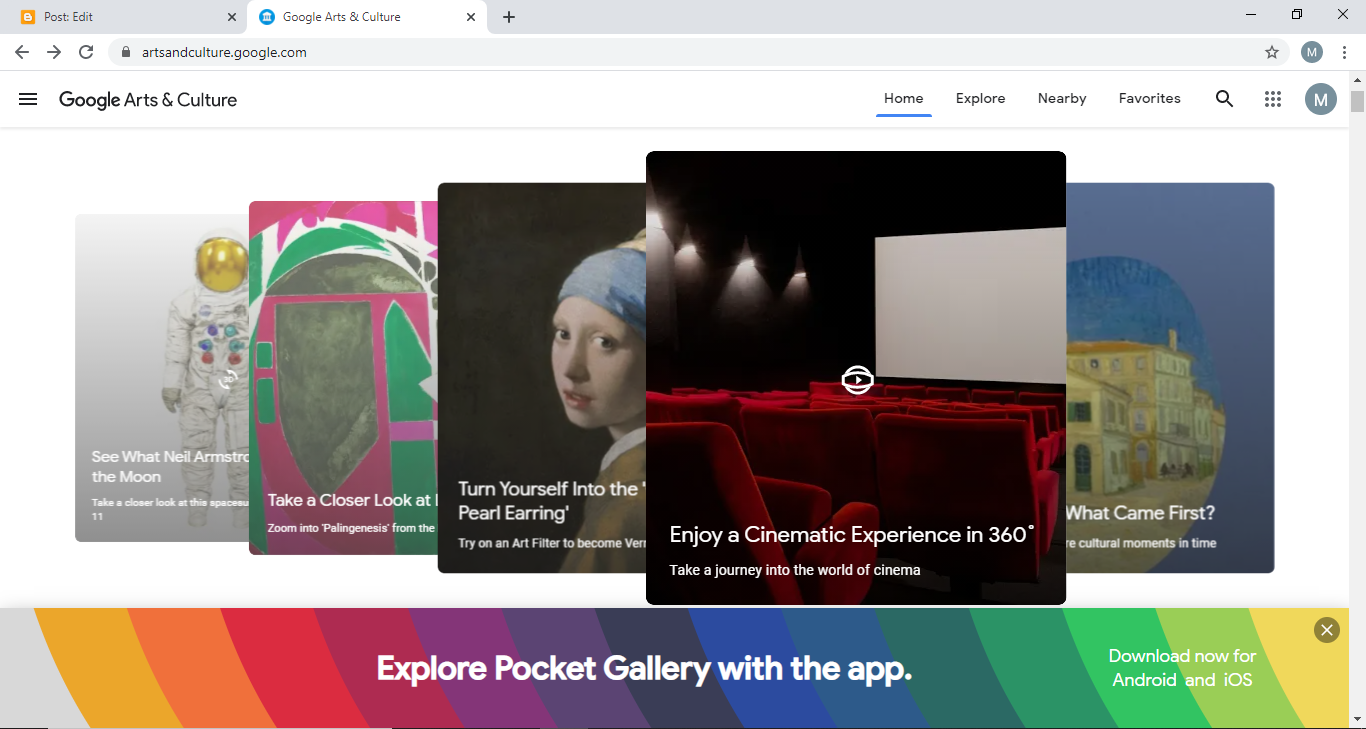
Task: Click Download now for Android and iOS
Action: [x=1182, y=668]
